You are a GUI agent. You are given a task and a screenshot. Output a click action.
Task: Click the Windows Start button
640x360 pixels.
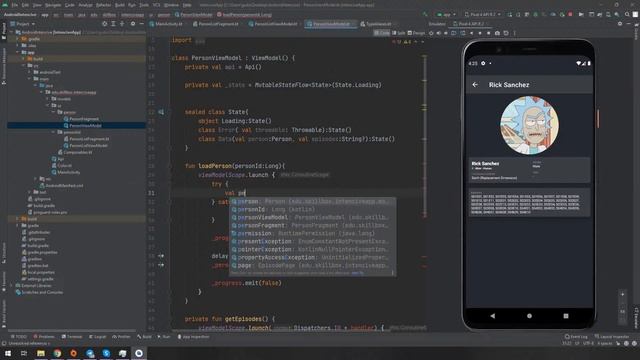pyautogui.click(x=8, y=353)
